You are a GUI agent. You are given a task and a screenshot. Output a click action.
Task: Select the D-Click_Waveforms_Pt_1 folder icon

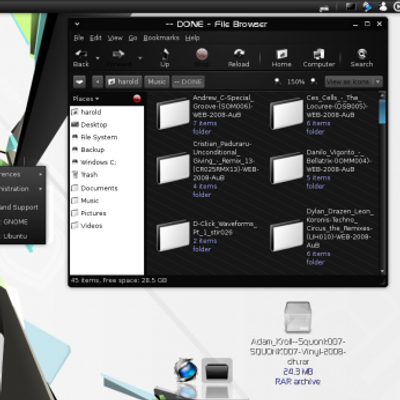tap(173, 235)
